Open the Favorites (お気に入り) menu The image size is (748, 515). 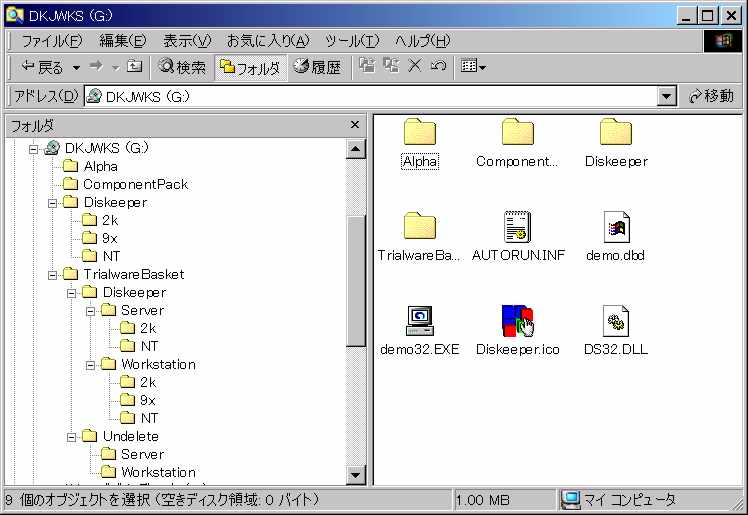click(268, 41)
